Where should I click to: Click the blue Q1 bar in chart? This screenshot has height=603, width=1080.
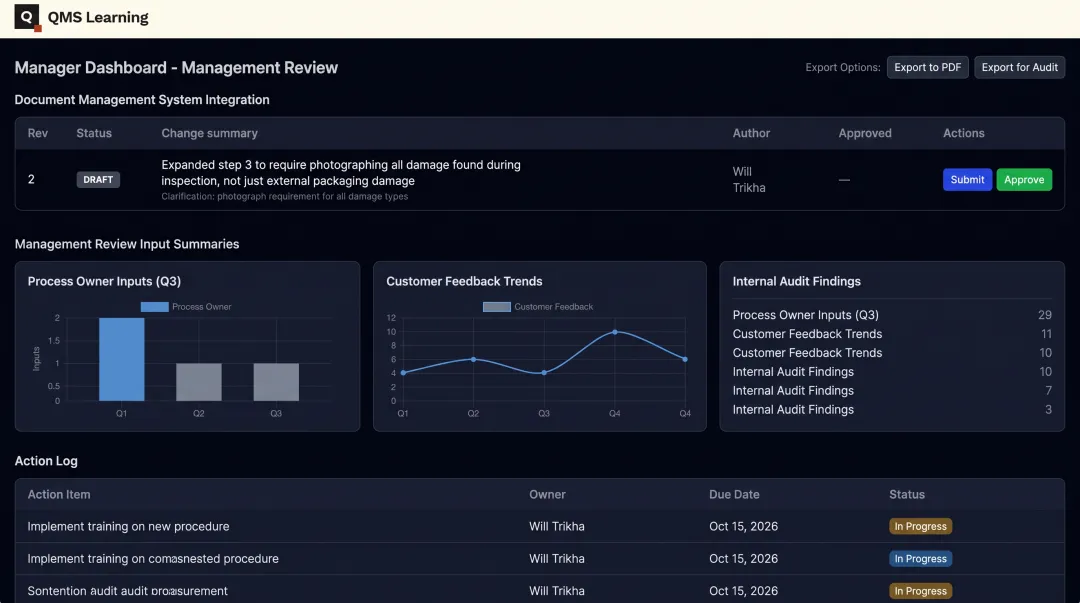click(121, 359)
